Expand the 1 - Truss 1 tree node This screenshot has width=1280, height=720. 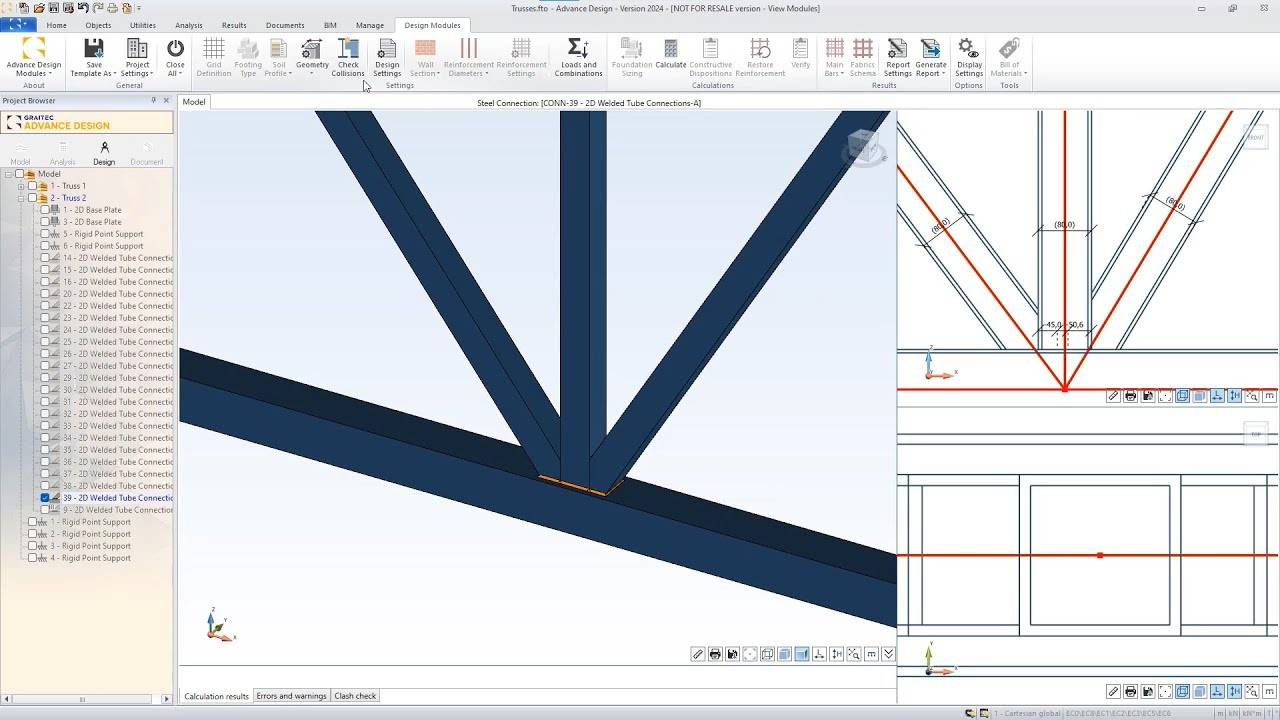[x=21, y=186]
